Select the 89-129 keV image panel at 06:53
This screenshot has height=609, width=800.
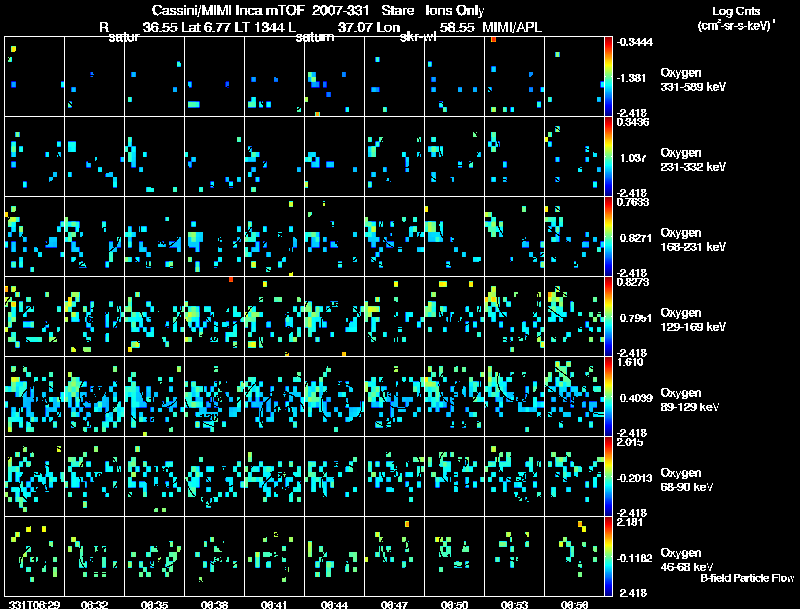click(x=514, y=397)
